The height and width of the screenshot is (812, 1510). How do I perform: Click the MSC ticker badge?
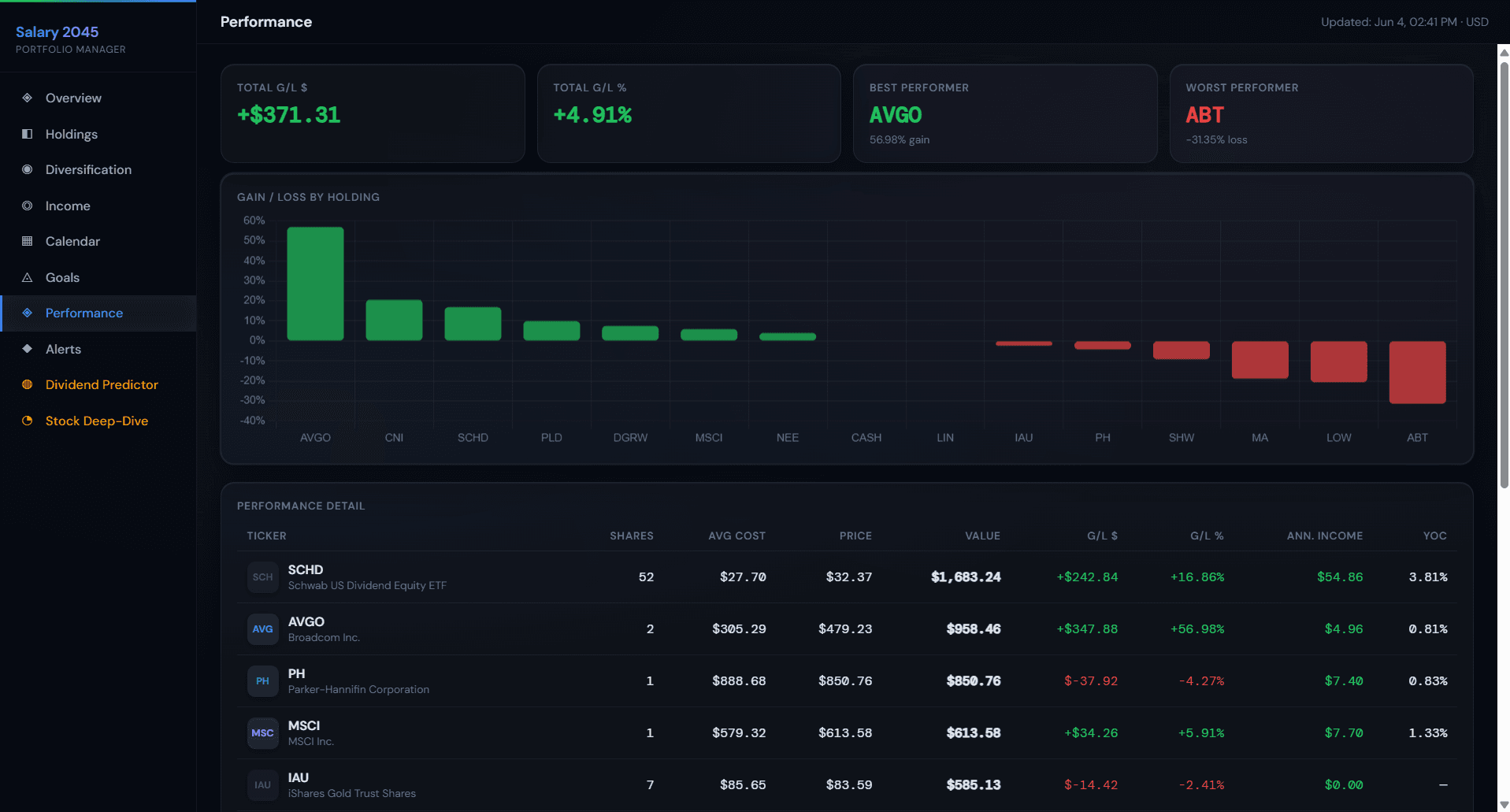tap(262, 733)
